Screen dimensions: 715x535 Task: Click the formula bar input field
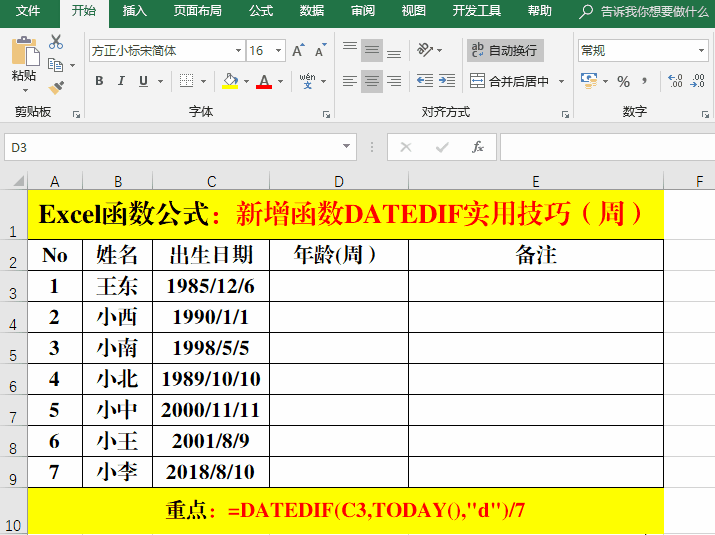607,147
